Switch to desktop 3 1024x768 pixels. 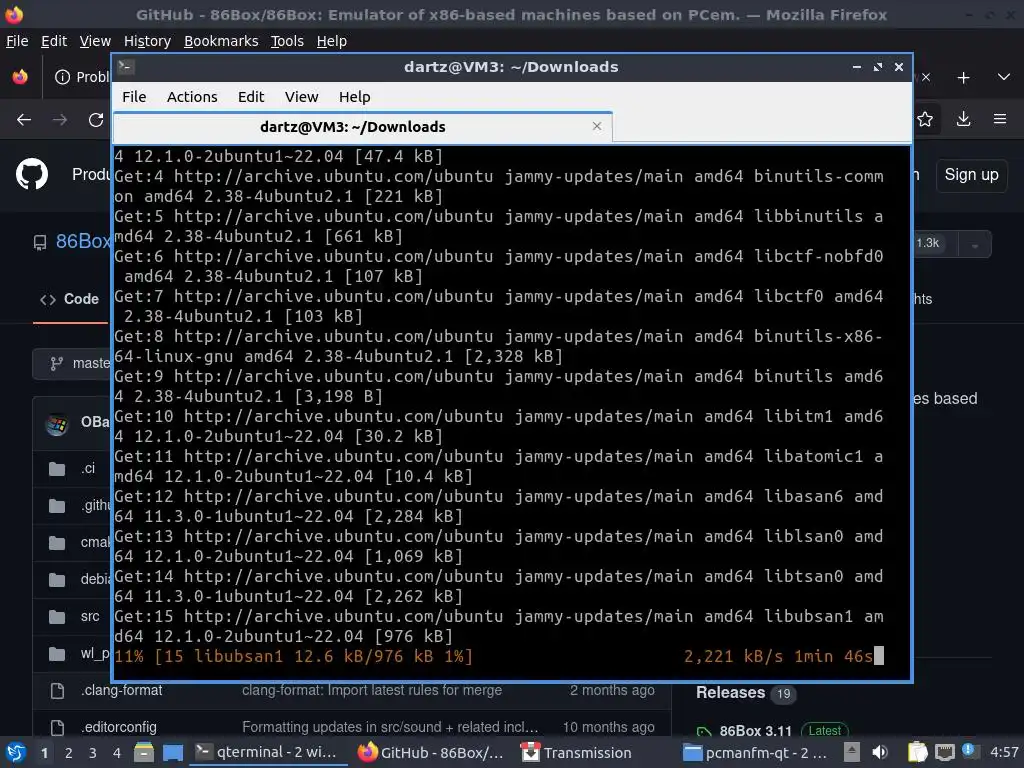click(93, 753)
